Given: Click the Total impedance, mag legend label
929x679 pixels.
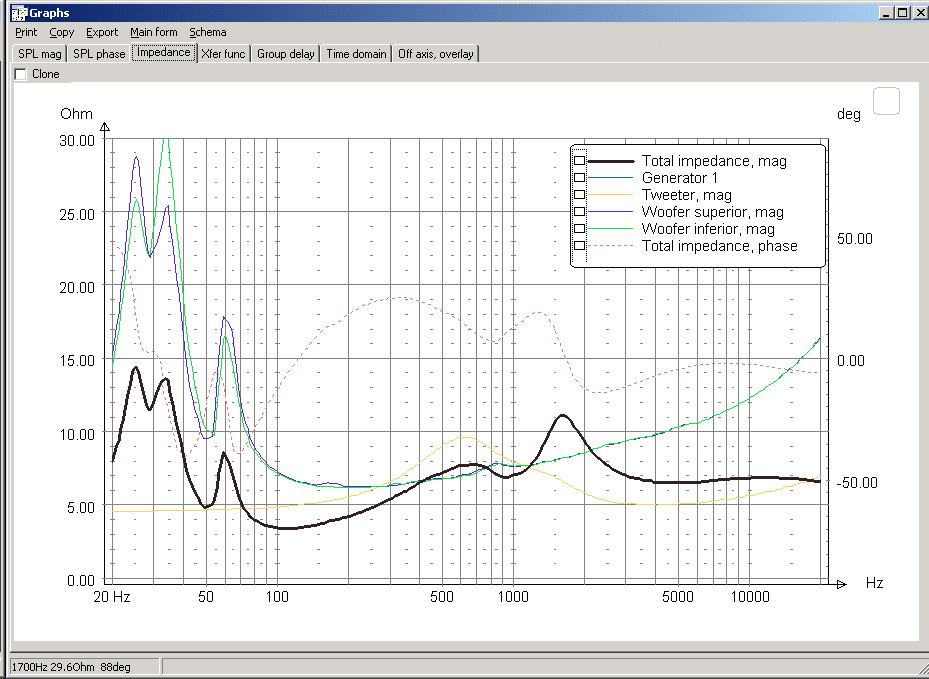Looking at the screenshot, I should click(x=715, y=161).
